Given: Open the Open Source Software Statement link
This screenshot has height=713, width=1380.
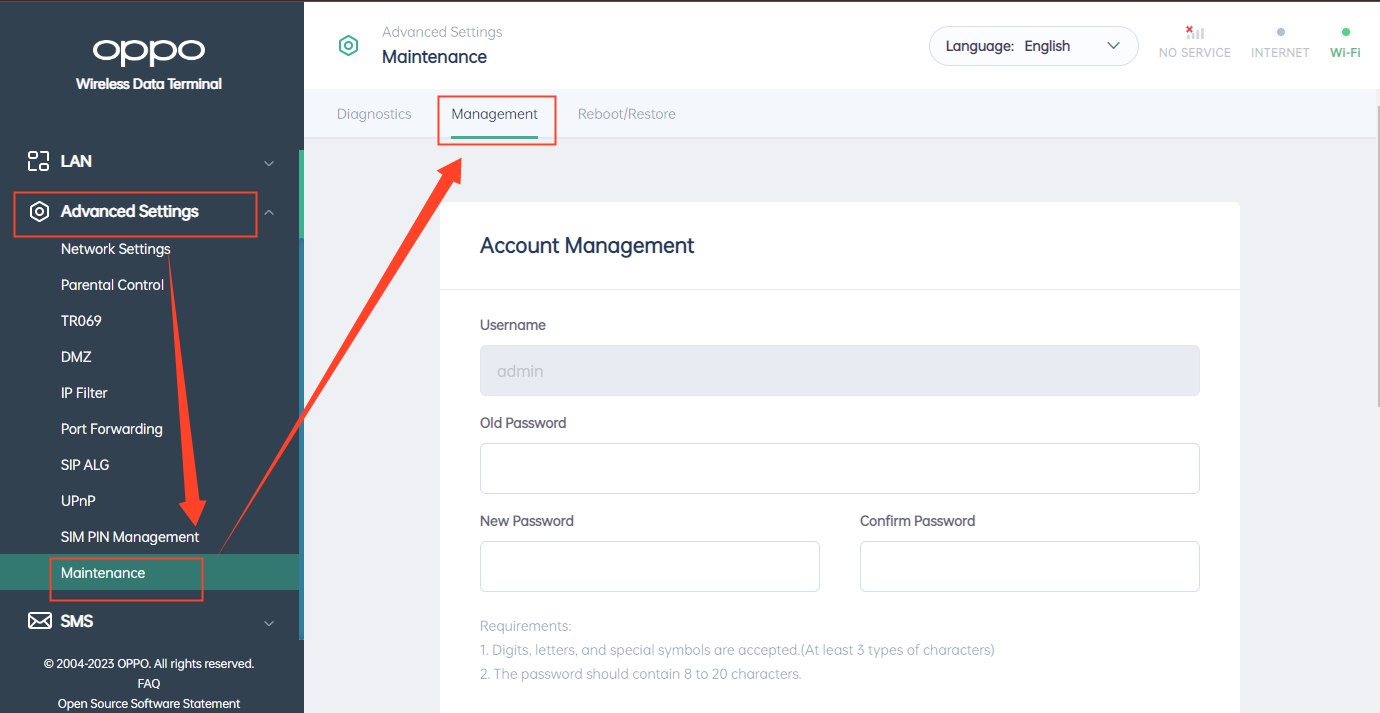Looking at the screenshot, I should click(149, 703).
